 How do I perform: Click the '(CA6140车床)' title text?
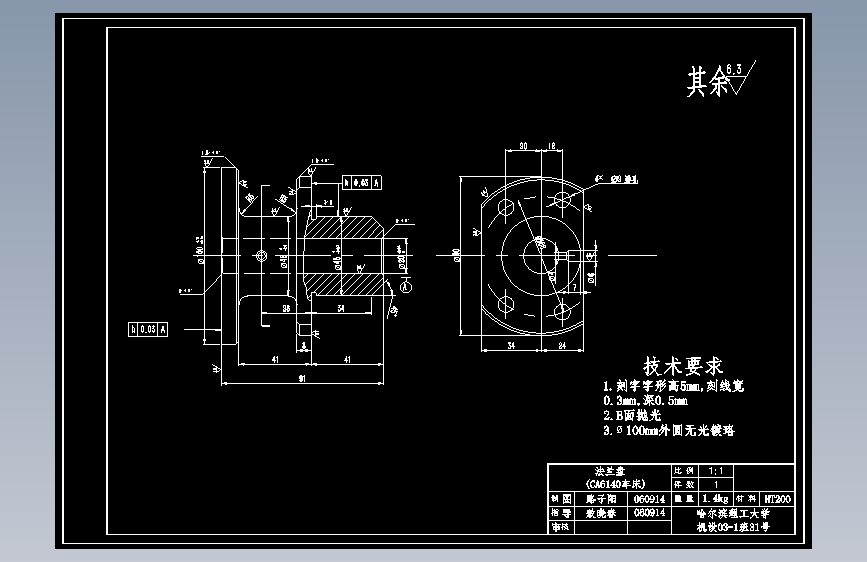click(615, 484)
